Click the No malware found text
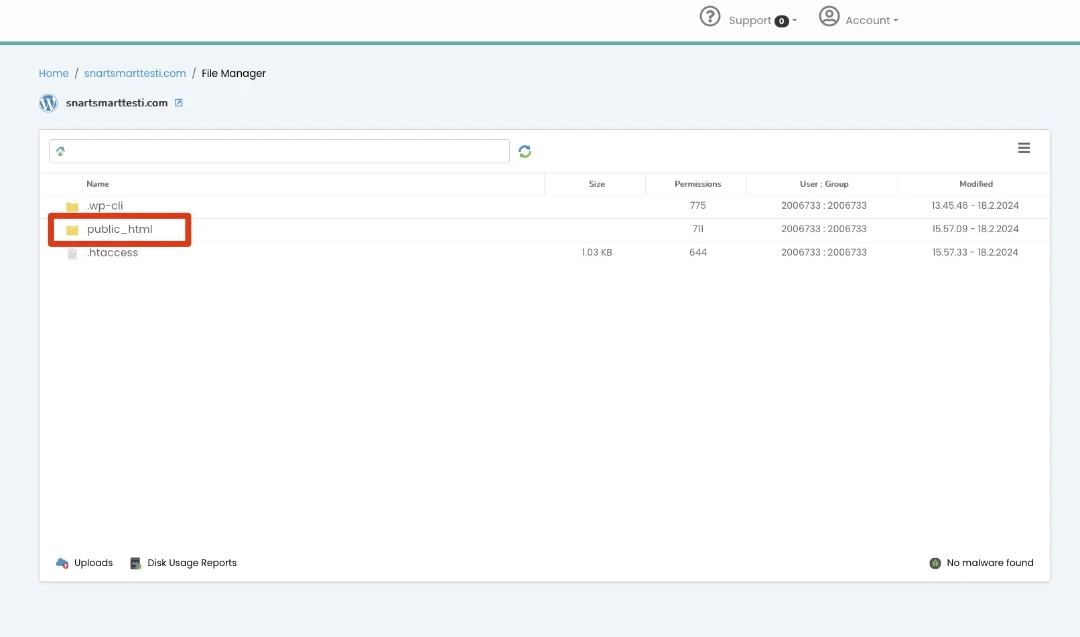The width and height of the screenshot is (1080, 637). 990,563
